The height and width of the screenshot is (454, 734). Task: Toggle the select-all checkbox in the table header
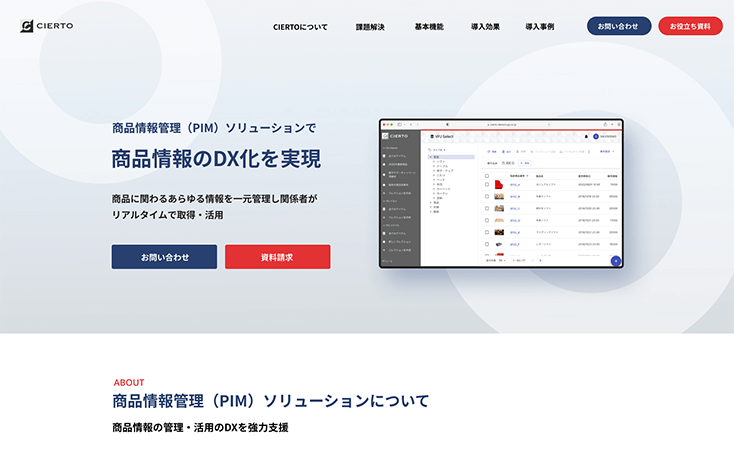(x=487, y=175)
